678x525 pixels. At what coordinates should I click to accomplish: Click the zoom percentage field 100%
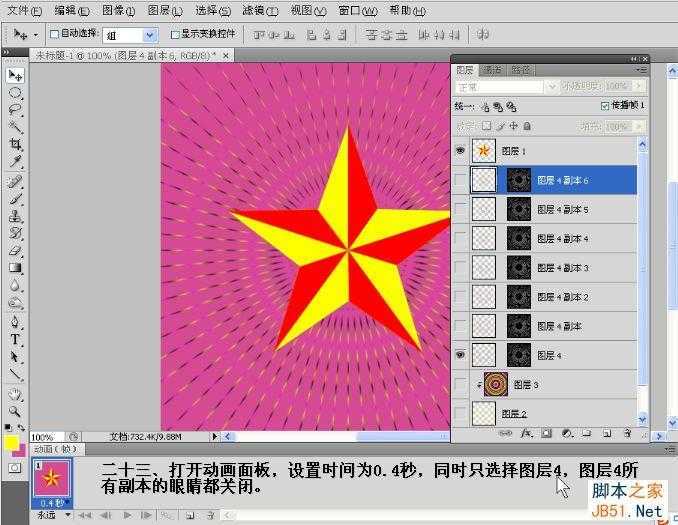(47, 437)
